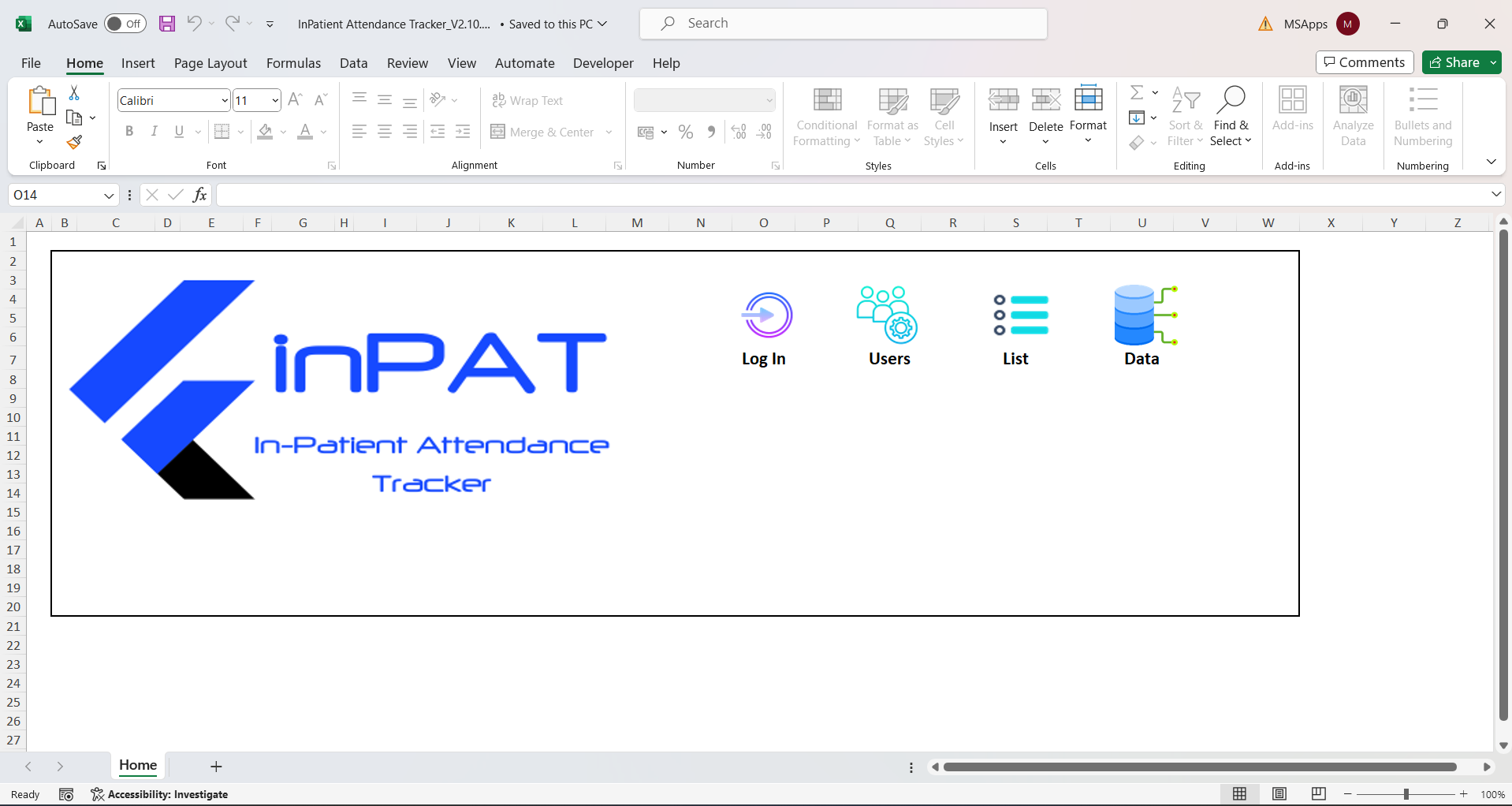Switch to Page Break Preview view

click(x=1318, y=793)
